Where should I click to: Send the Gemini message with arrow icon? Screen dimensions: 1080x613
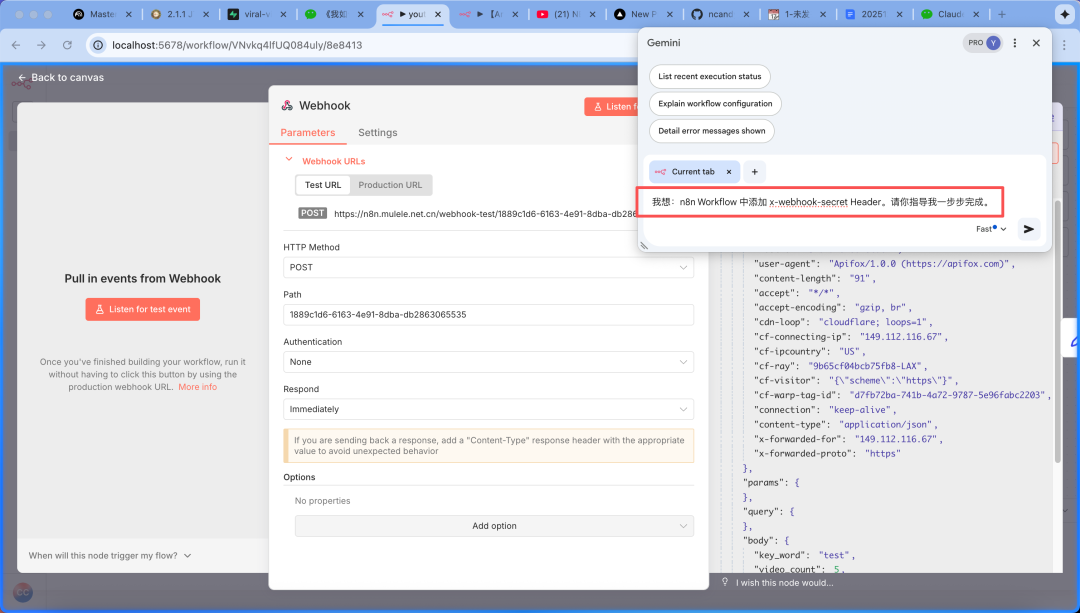[1027, 229]
